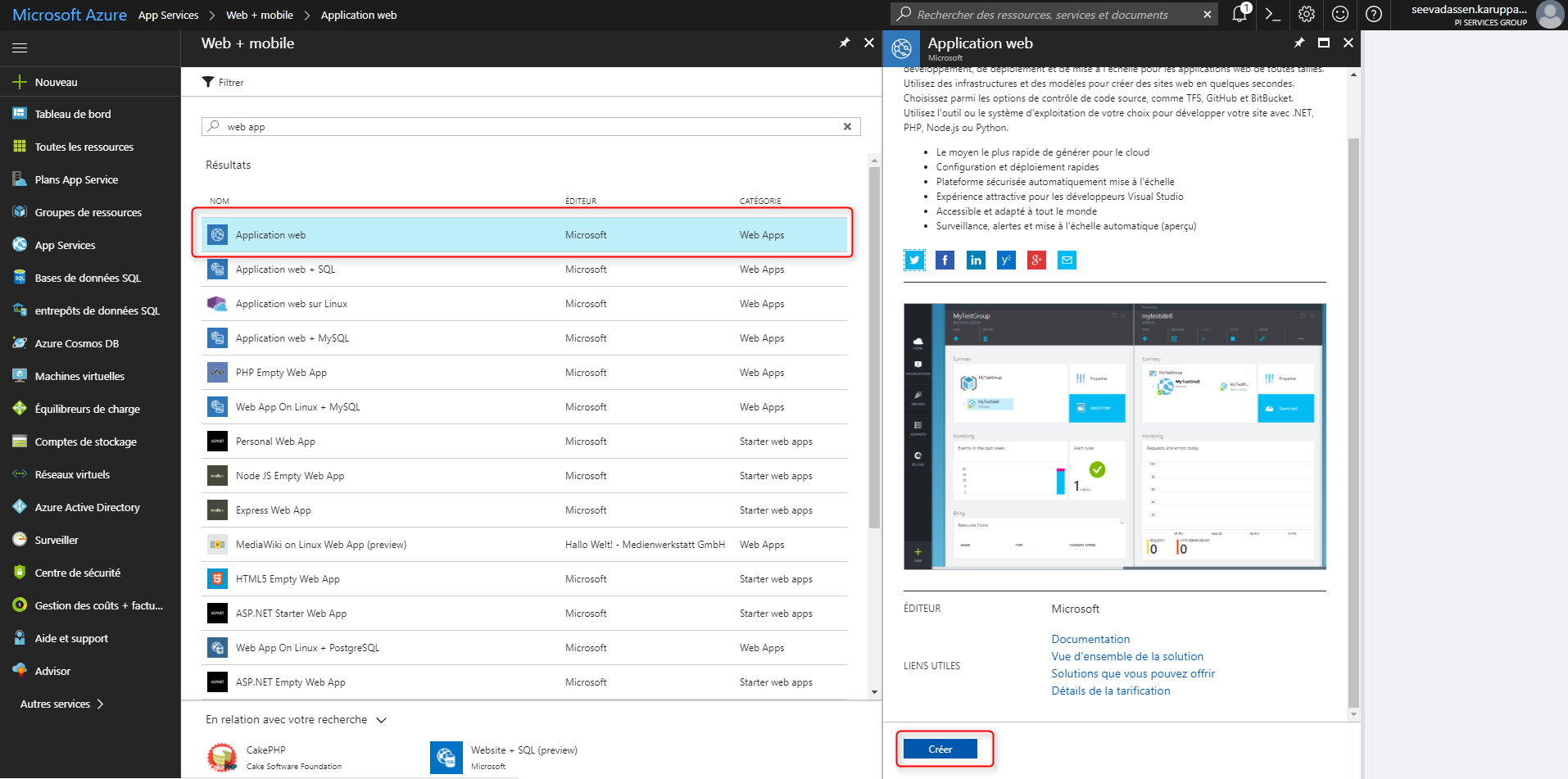Share on Facebook icon
This screenshot has height=779, width=1568.
[x=945, y=260]
